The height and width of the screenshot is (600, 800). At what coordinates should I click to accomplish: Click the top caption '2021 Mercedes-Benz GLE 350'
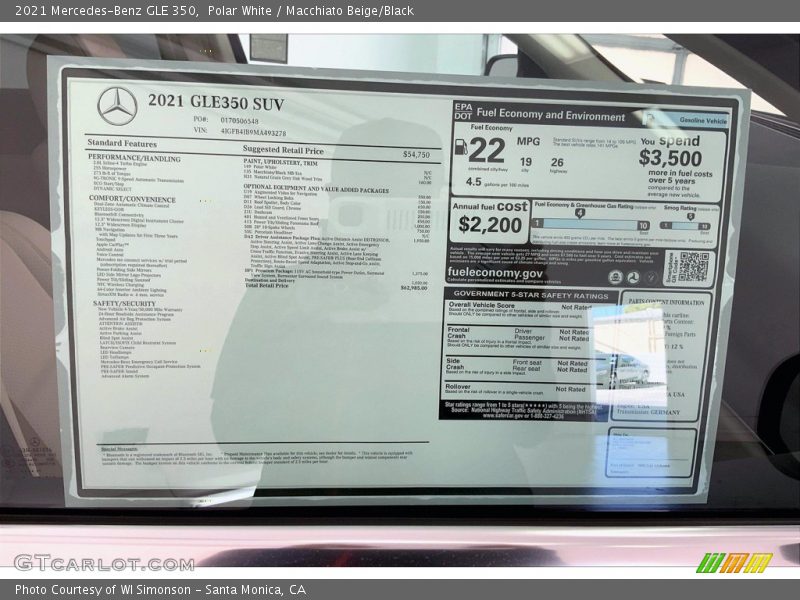pyautogui.click(x=106, y=11)
